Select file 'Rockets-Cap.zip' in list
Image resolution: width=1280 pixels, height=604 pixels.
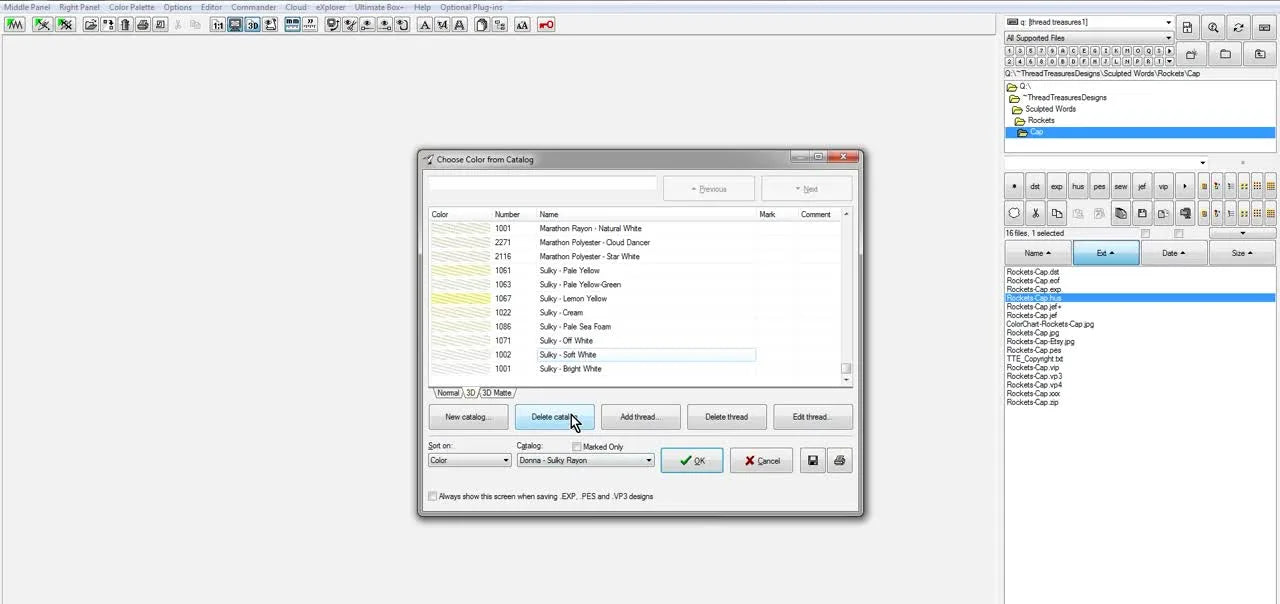[1033, 402]
